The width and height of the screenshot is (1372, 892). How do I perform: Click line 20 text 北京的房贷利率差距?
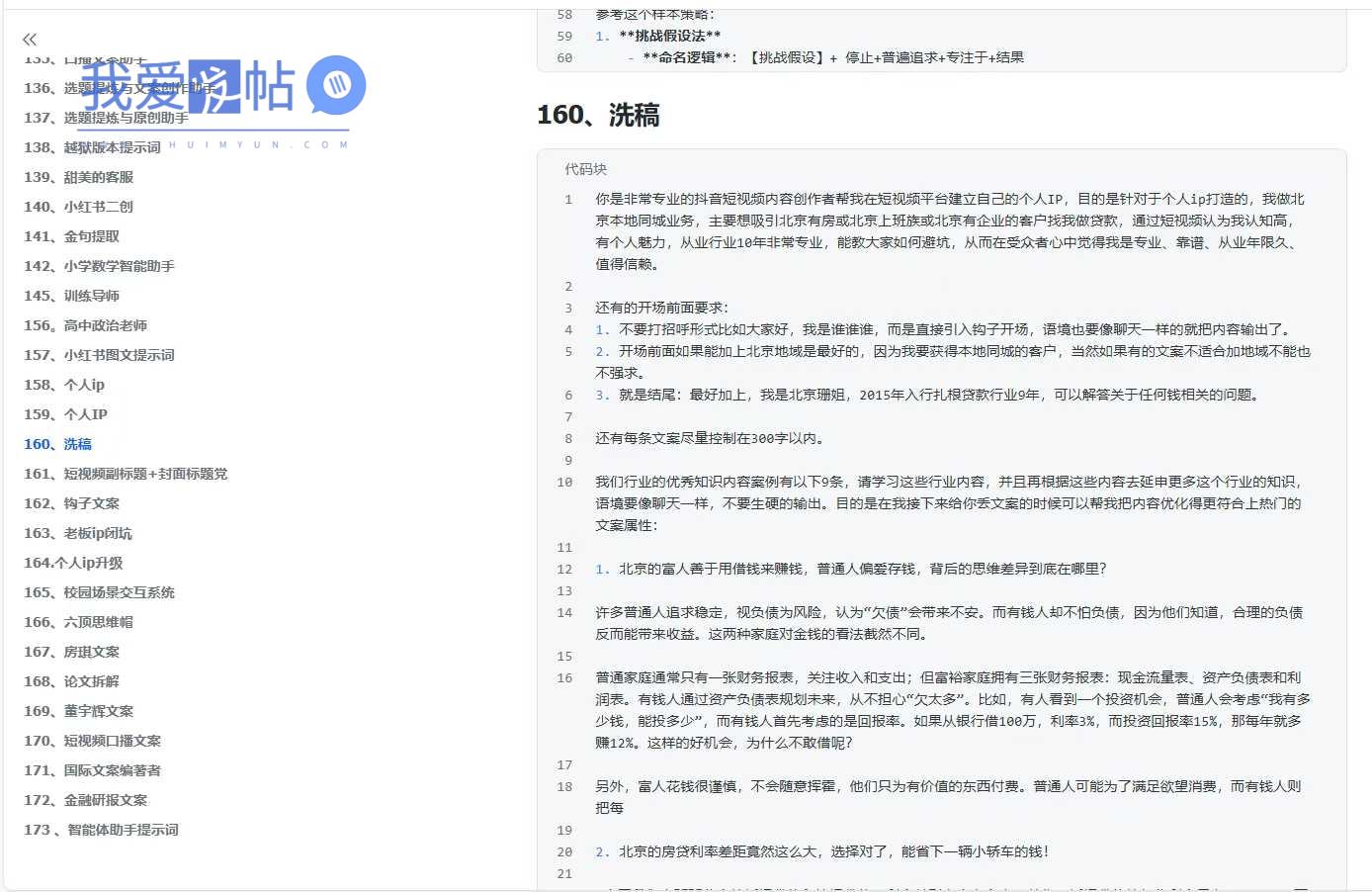coord(822,851)
